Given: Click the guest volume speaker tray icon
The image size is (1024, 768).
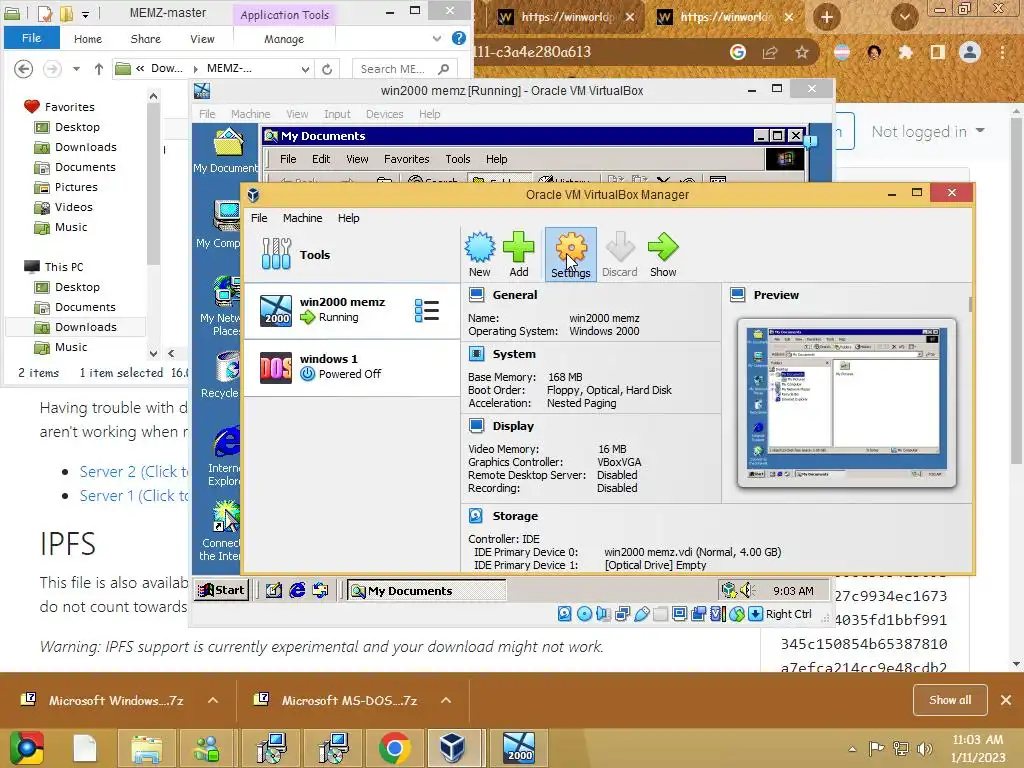Looking at the screenshot, I should tap(747, 590).
